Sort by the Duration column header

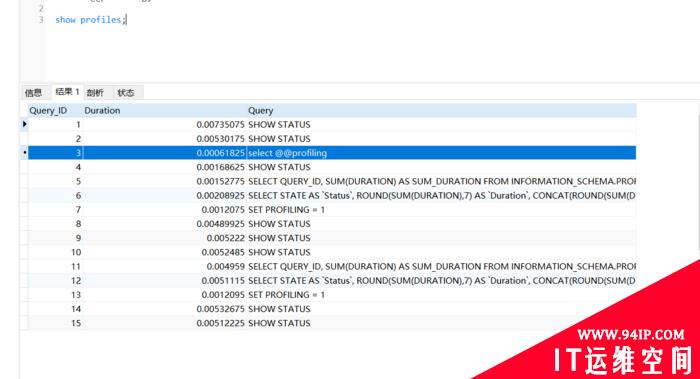tap(102, 110)
